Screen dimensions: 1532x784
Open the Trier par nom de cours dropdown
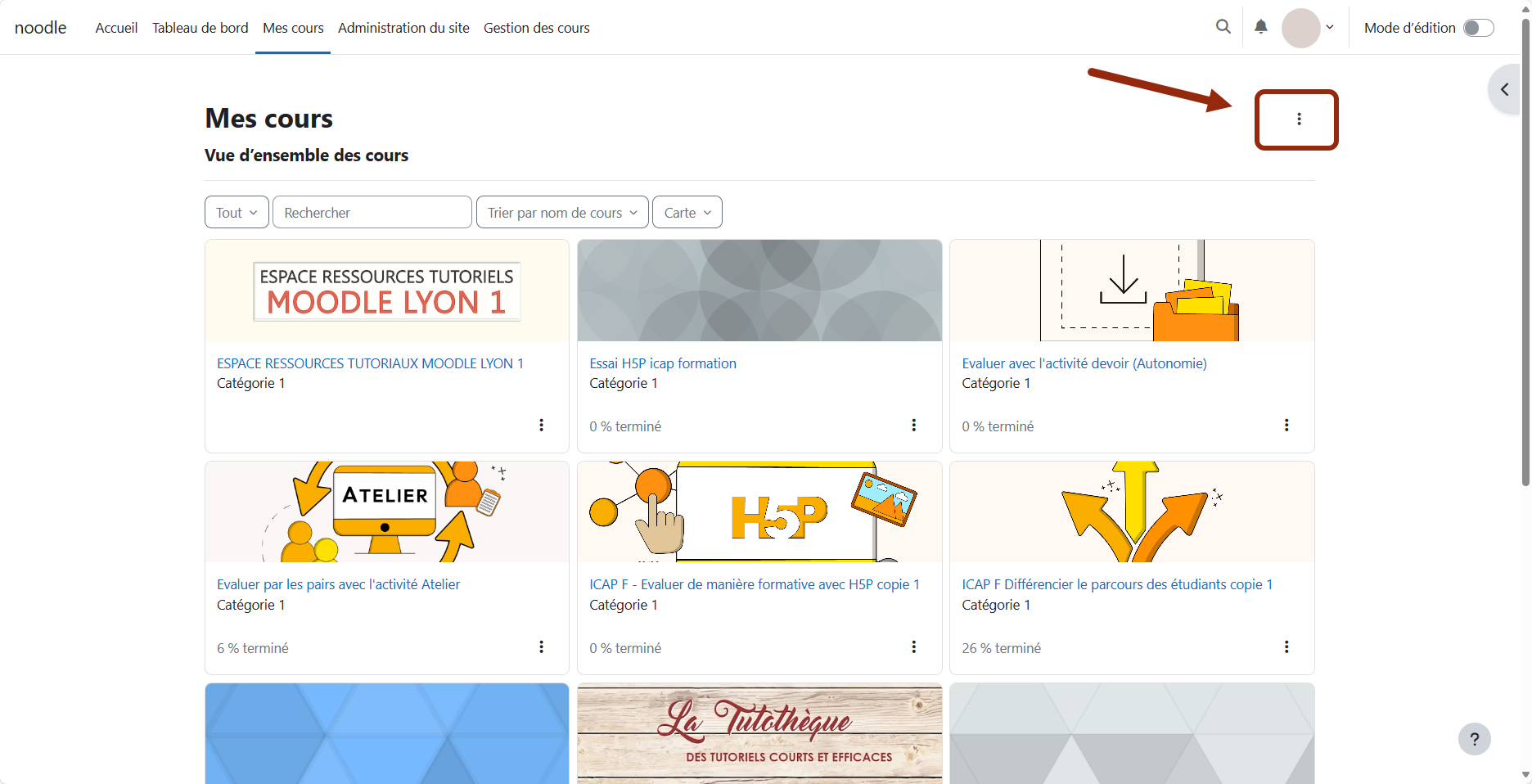(561, 212)
